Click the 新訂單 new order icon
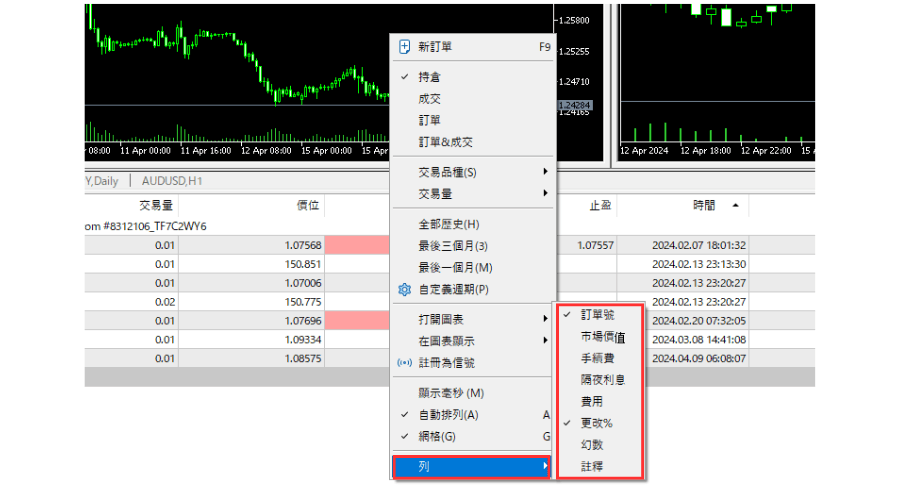The height and width of the screenshot is (500, 900). [x=405, y=47]
